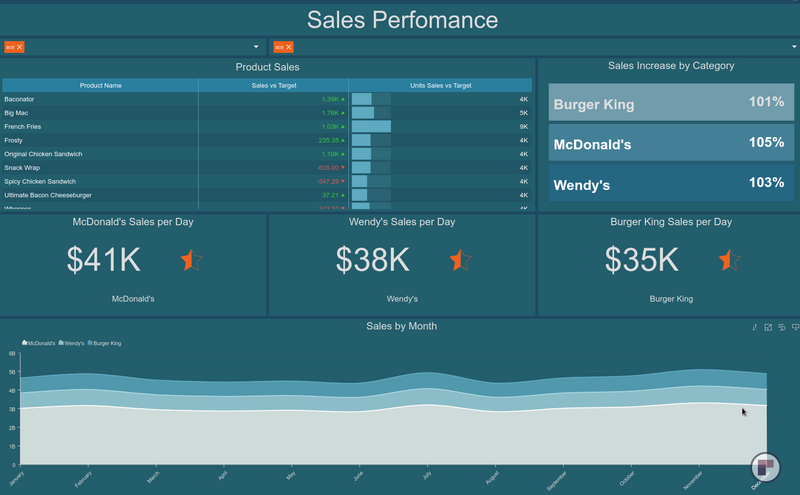Screen dimensions: 800x495
Task: Click the star icon next to $41K
Action: (191, 261)
